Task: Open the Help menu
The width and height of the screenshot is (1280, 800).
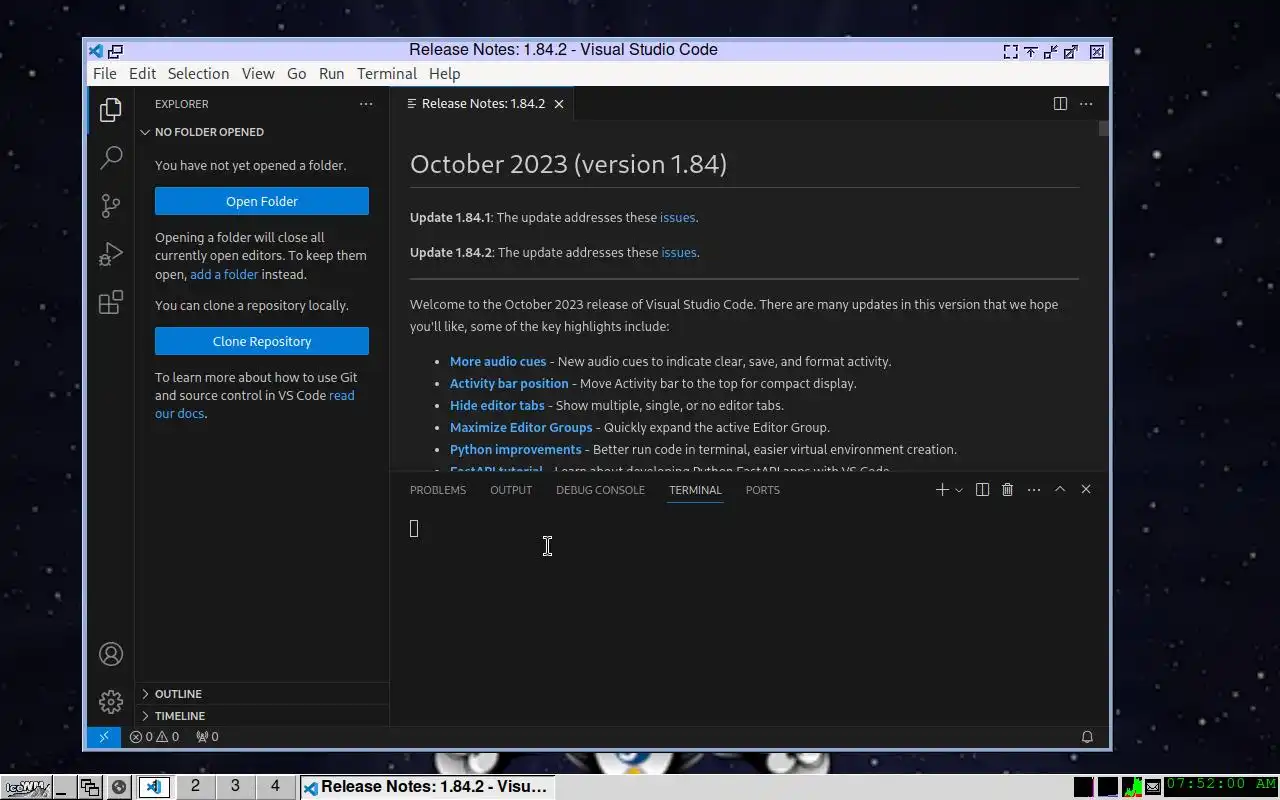Action: [x=445, y=74]
